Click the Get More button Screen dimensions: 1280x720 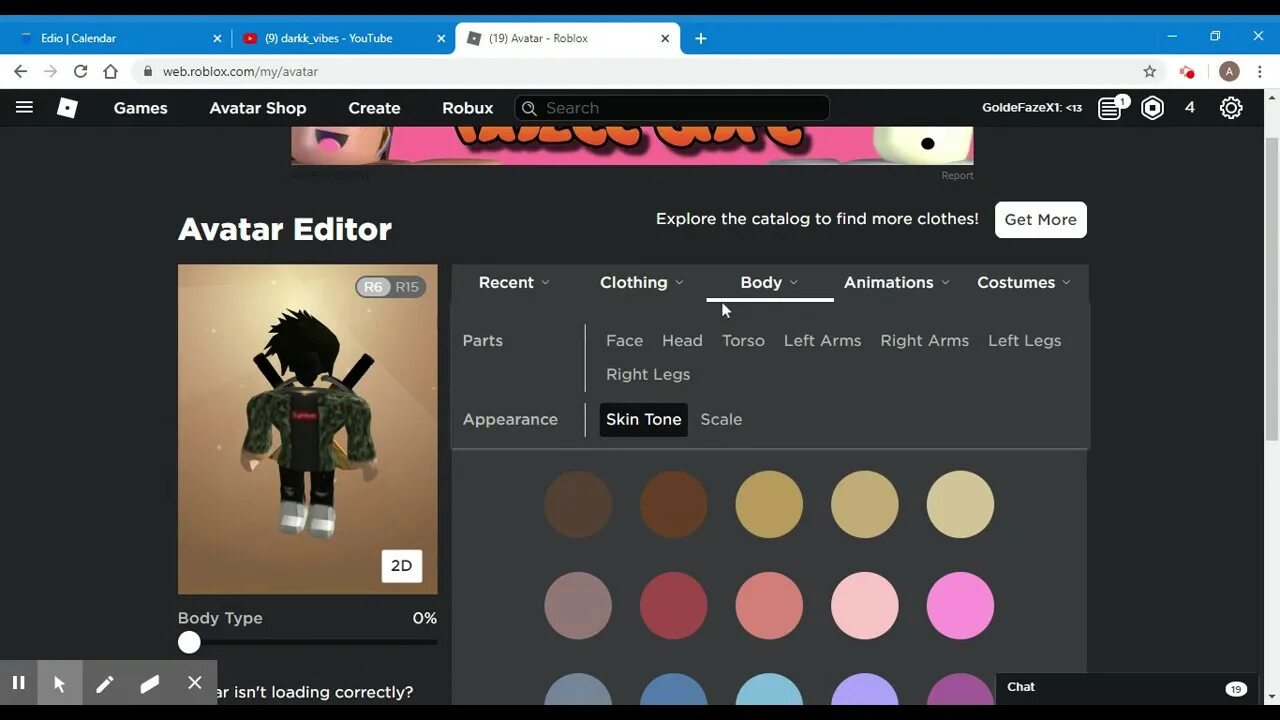tap(1041, 219)
